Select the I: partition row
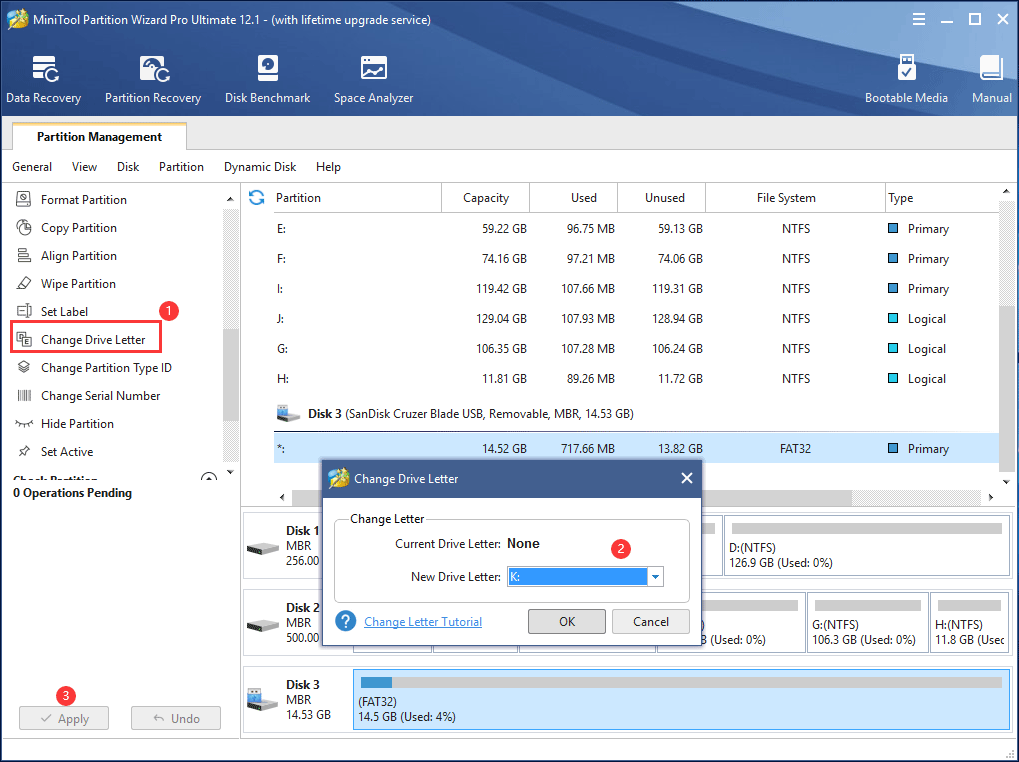The height and width of the screenshot is (762, 1019). (x=636, y=288)
